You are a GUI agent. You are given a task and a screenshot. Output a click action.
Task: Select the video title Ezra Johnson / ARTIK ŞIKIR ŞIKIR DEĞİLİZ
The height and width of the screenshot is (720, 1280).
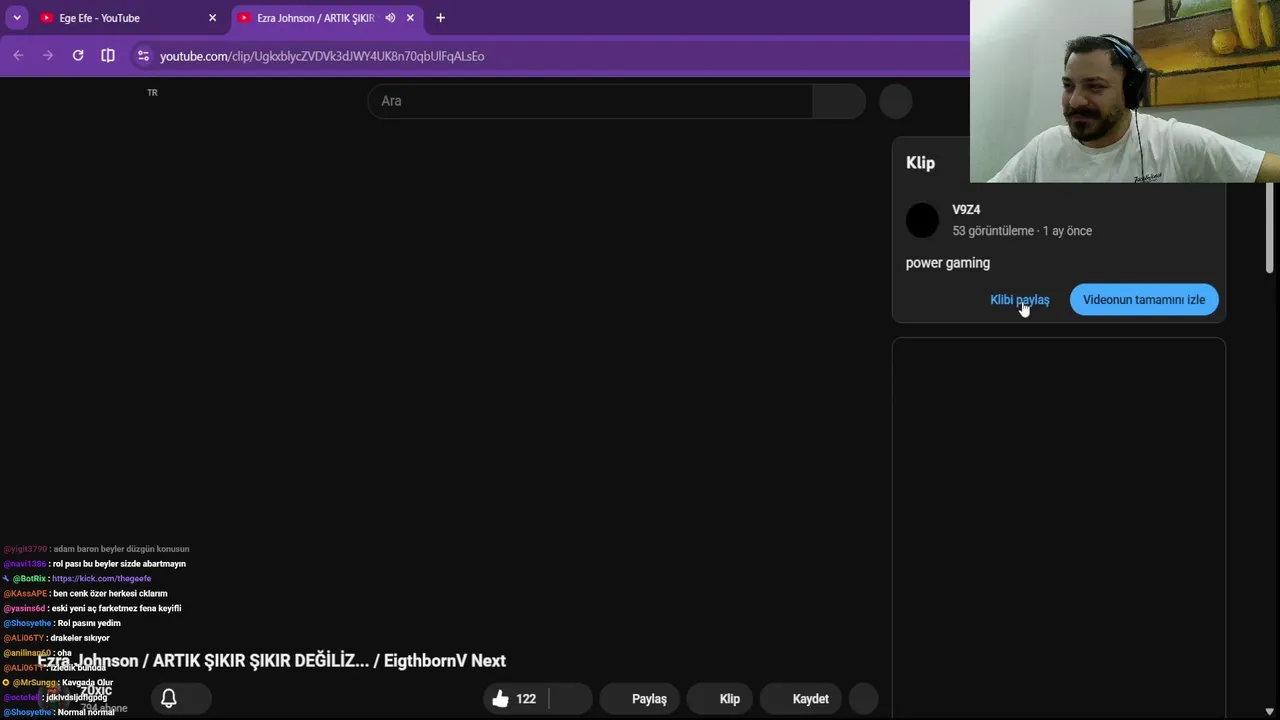click(271, 661)
